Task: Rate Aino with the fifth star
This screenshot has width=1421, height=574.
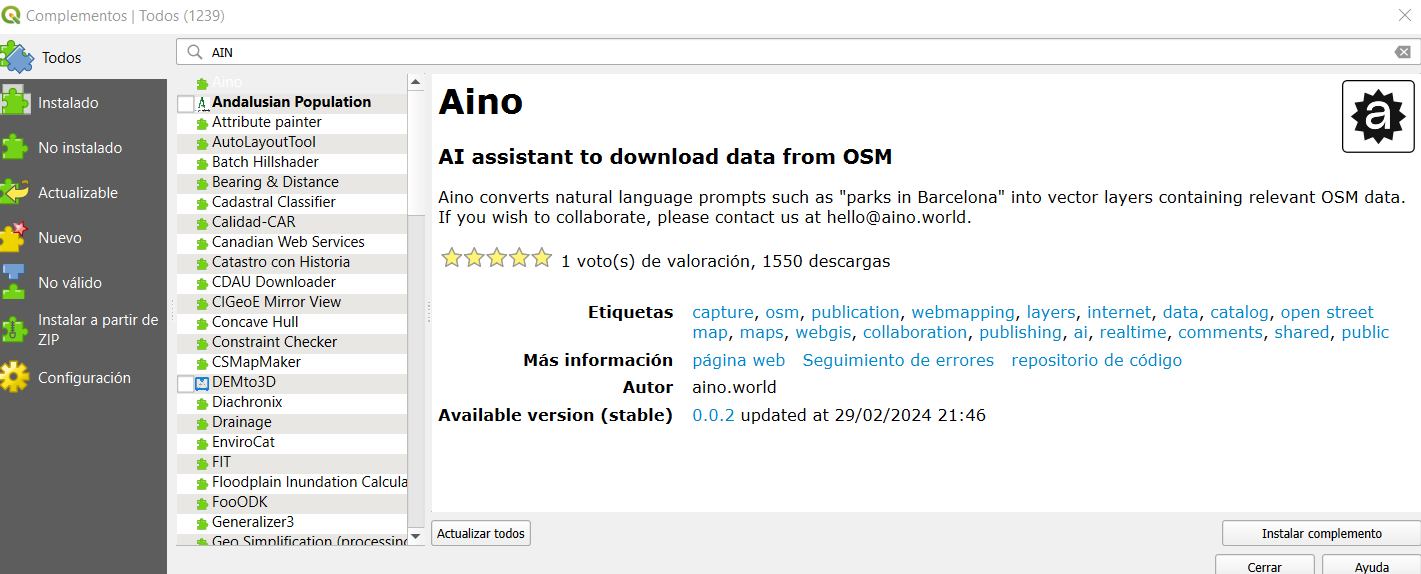Action: [542, 259]
